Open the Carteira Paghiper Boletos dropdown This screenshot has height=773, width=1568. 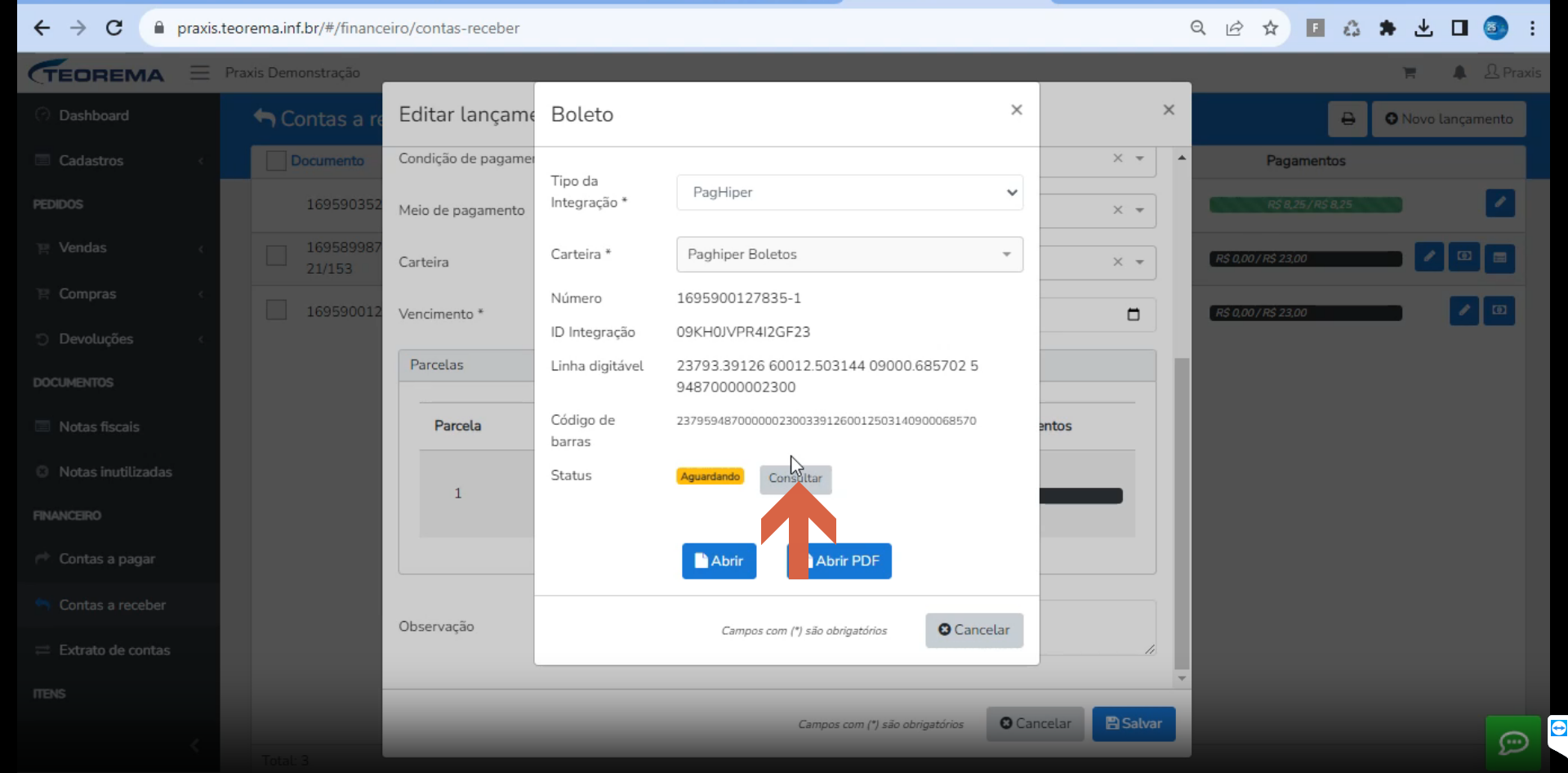click(849, 254)
